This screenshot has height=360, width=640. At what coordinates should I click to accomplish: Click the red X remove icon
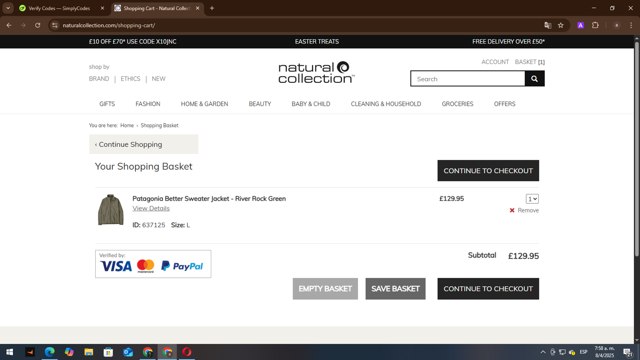point(512,210)
